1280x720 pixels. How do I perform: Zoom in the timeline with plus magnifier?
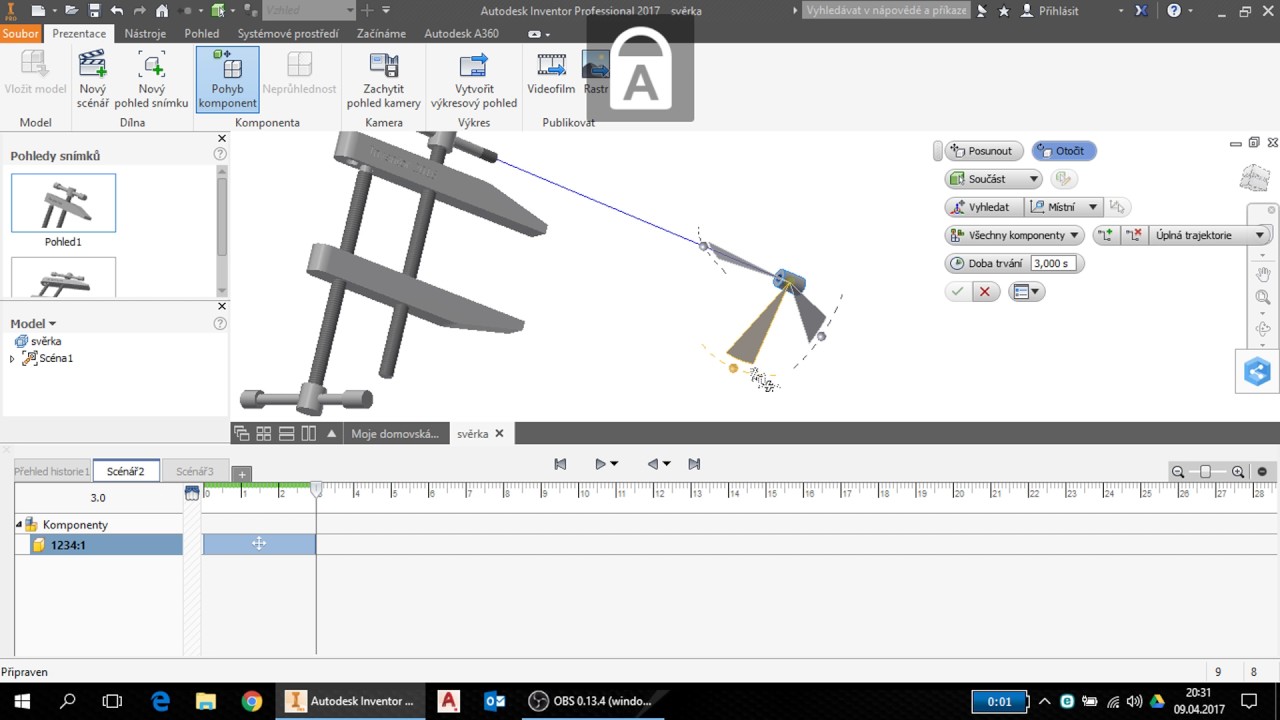pyautogui.click(x=1238, y=472)
